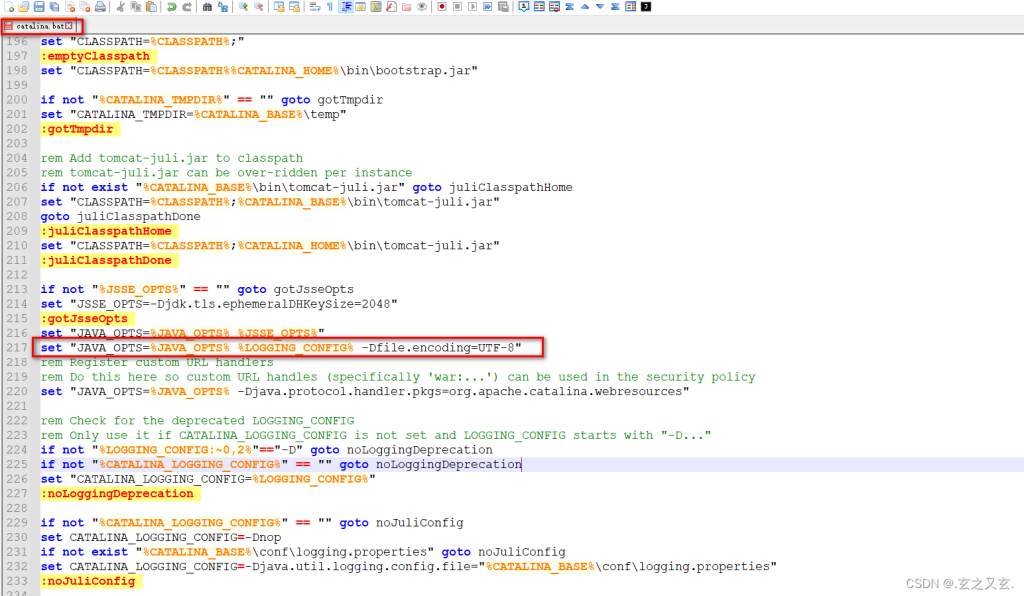Toggle the indent guide icon
1024x596 pixels.
tap(345, 7)
